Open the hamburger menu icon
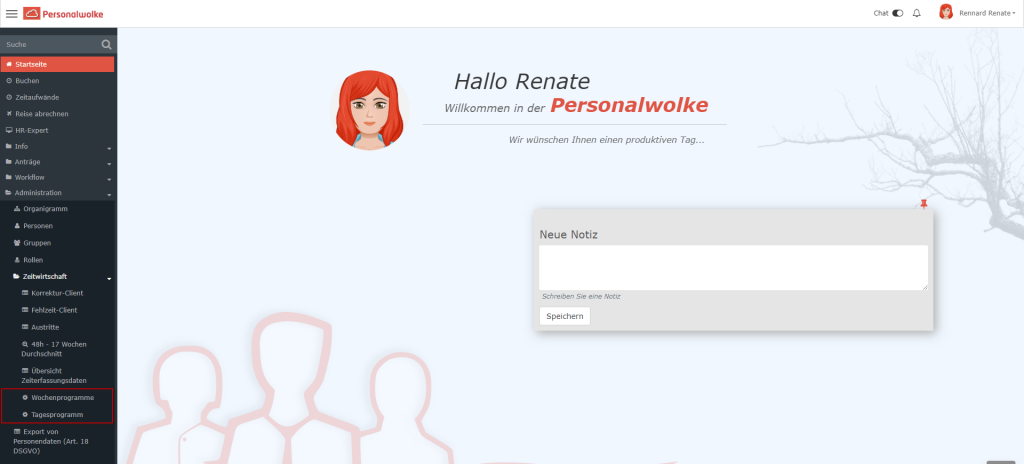The width and height of the screenshot is (1024, 464). pyautogui.click(x=12, y=14)
